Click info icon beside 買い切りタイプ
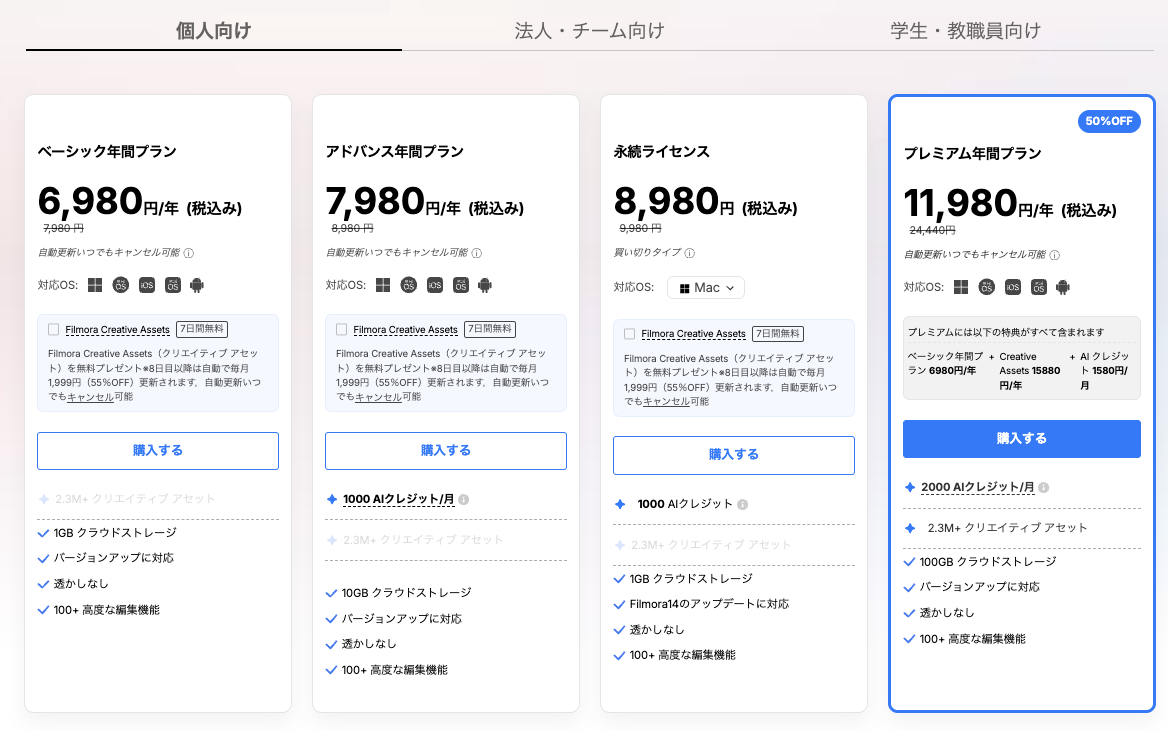This screenshot has width=1168, height=731. pos(690,253)
